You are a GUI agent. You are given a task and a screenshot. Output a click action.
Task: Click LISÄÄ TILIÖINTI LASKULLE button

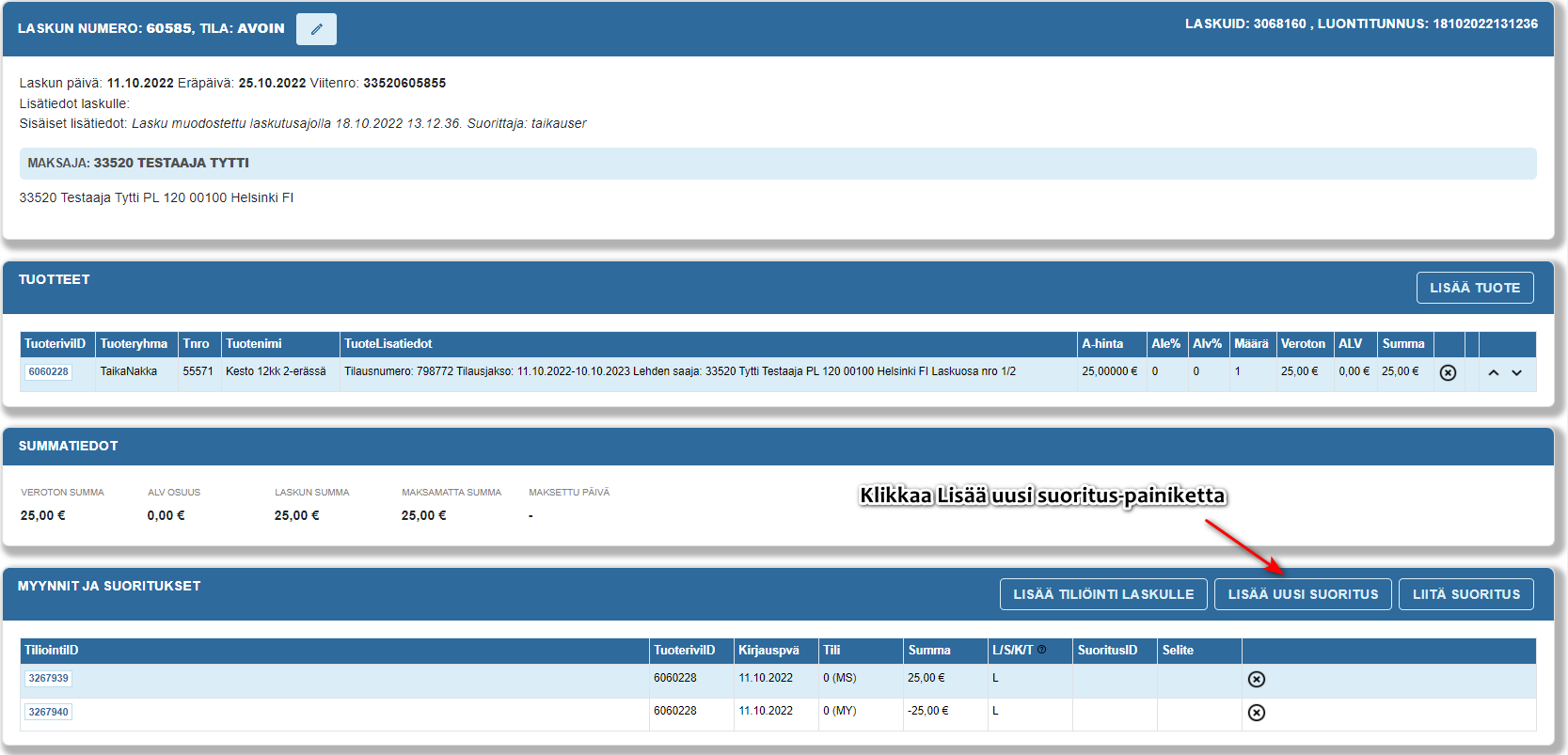click(x=1103, y=594)
